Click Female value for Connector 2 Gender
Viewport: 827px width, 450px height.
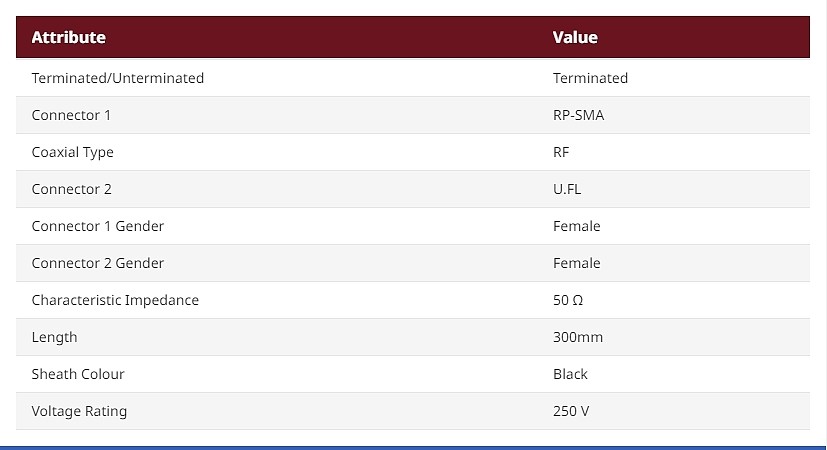click(576, 263)
